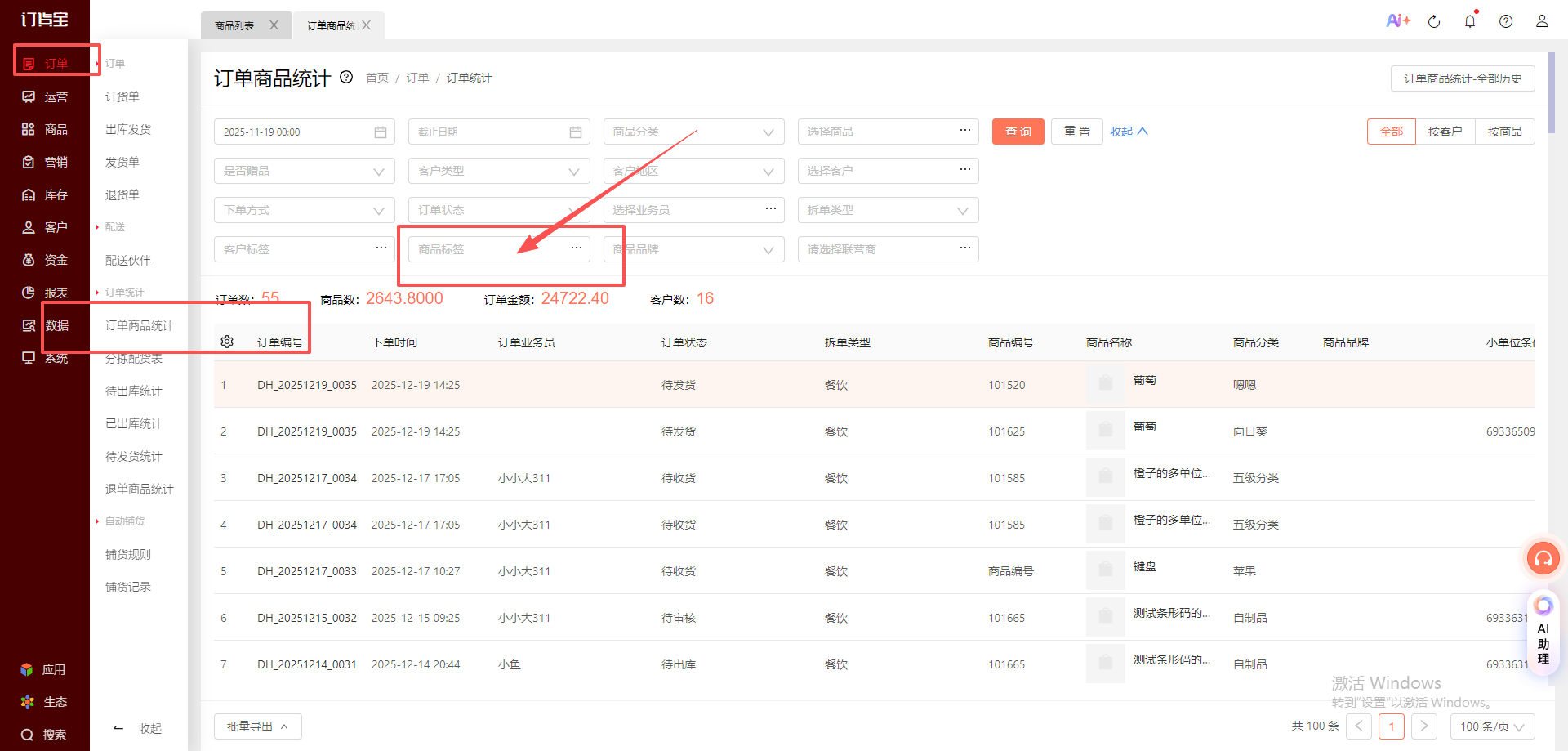Image resolution: width=1568 pixels, height=751 pixels.
Task: Go to next page arrow
Action: click(1424, 726)
